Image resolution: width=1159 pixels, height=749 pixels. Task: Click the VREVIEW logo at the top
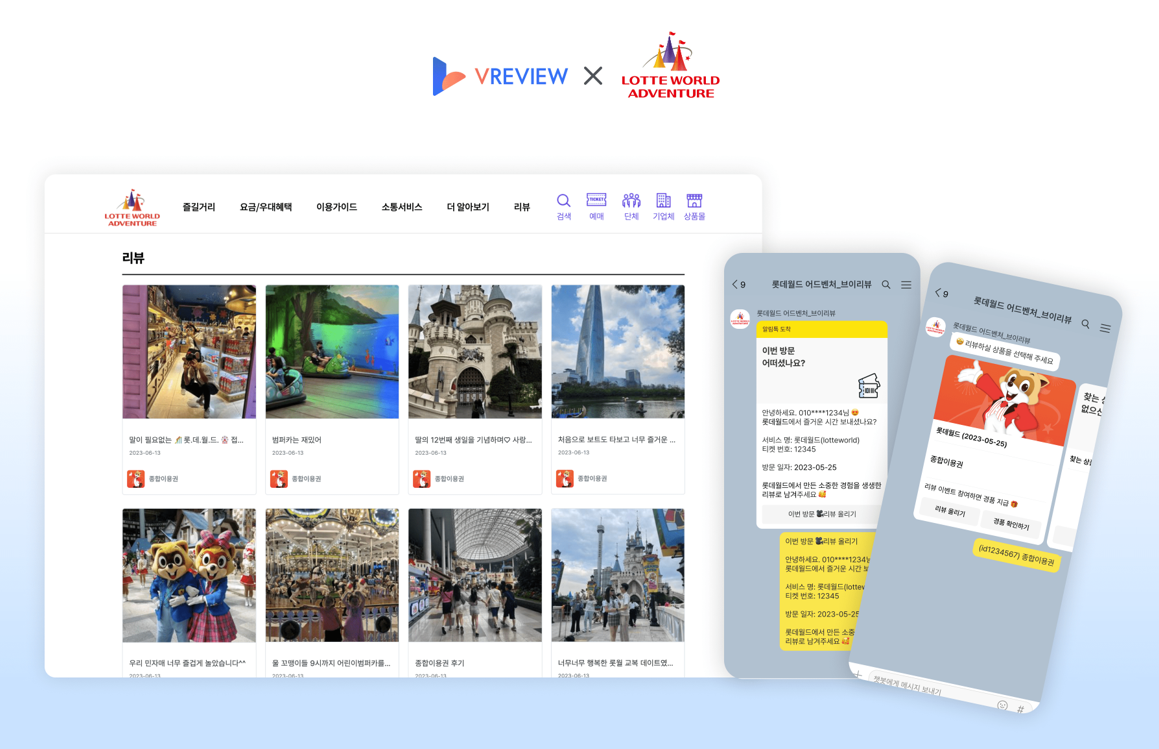[x=500, y=76]
